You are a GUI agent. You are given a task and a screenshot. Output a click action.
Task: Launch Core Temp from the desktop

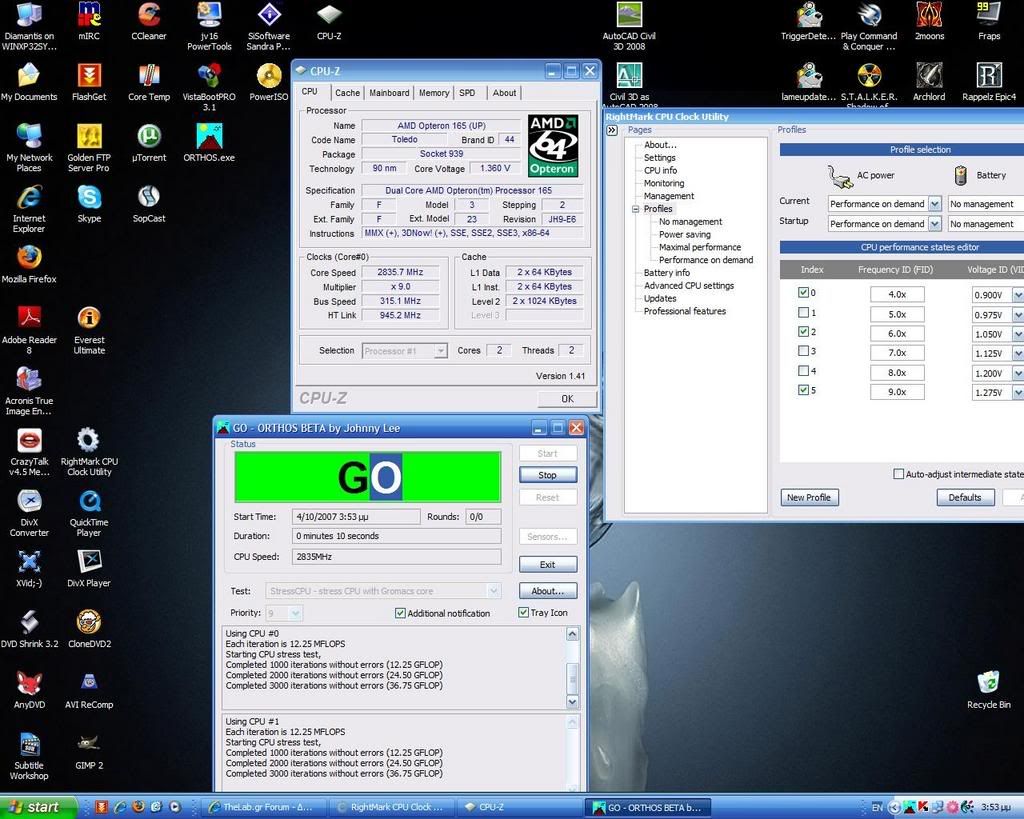149,82
